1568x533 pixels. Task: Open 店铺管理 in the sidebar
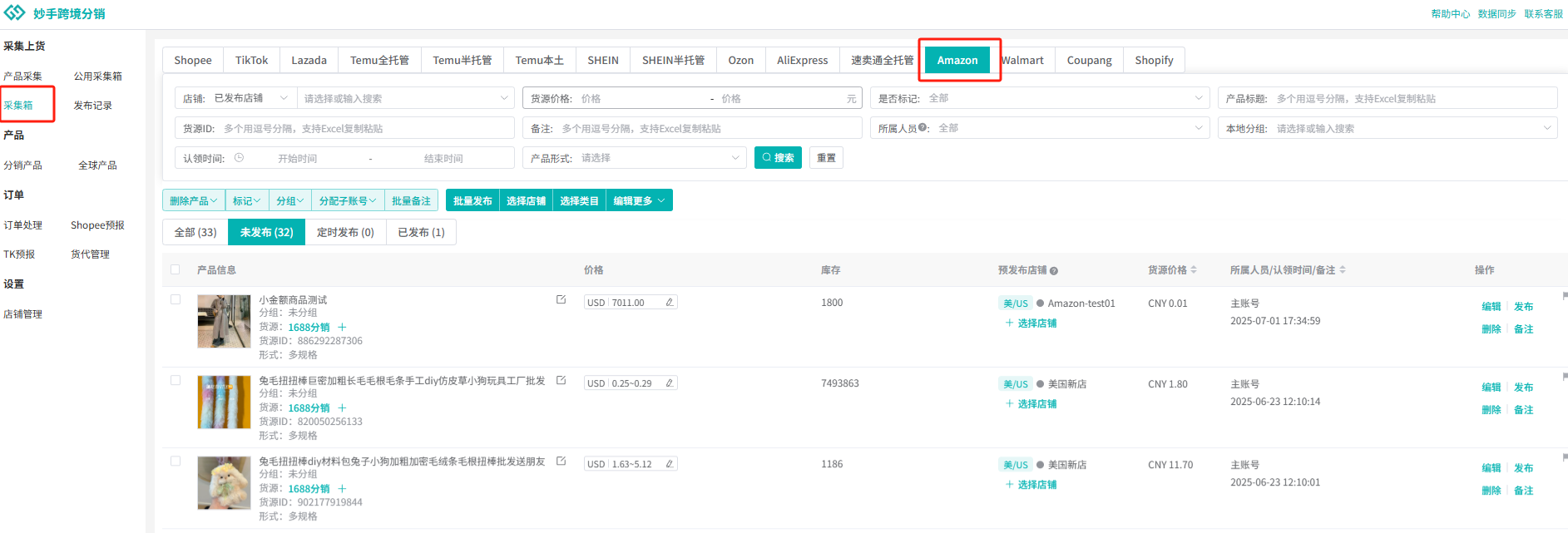[22, 314]
